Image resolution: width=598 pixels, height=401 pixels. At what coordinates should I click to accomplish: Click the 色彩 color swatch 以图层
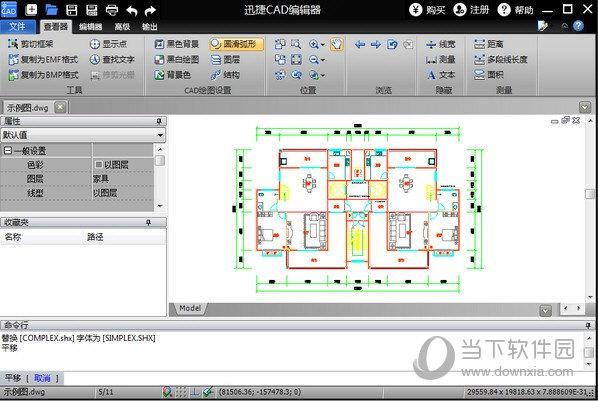tap(111, 165)
